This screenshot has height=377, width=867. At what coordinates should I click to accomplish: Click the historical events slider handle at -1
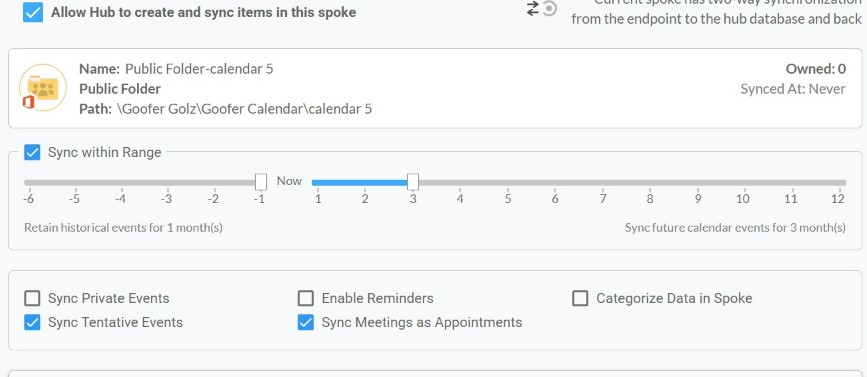point(261,182)
